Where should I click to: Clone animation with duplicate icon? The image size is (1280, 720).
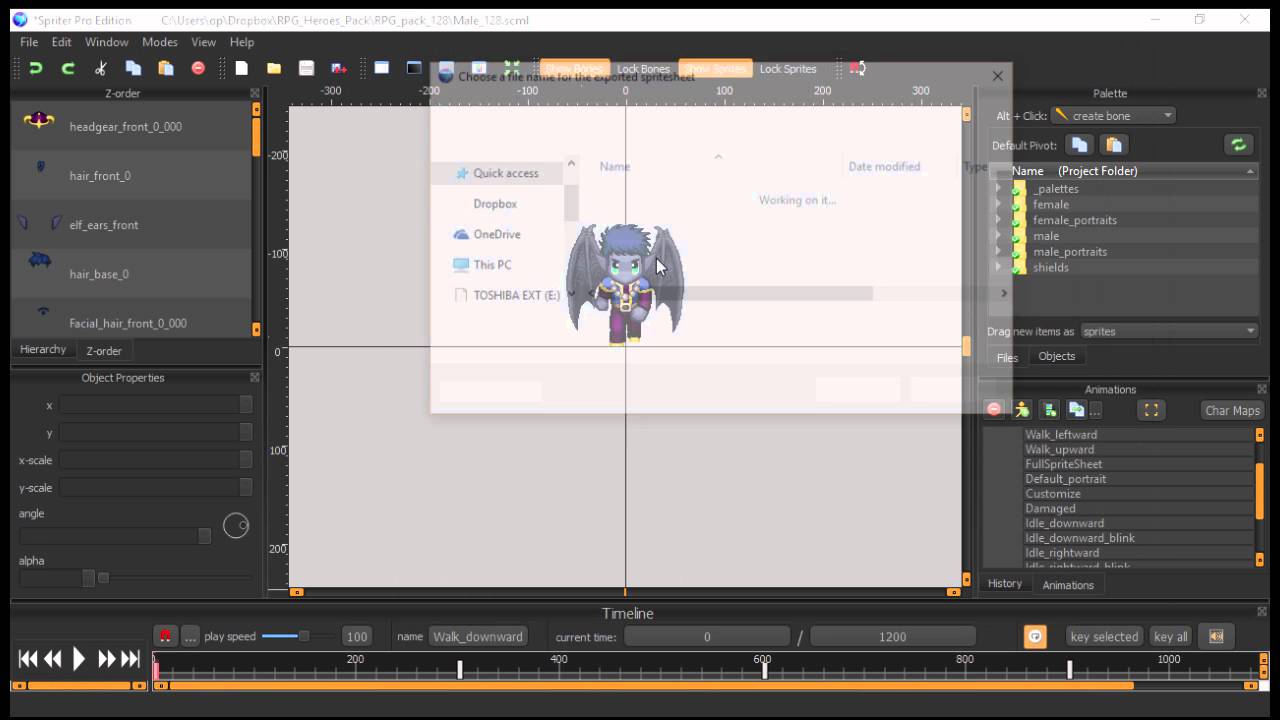(1076, 409)
